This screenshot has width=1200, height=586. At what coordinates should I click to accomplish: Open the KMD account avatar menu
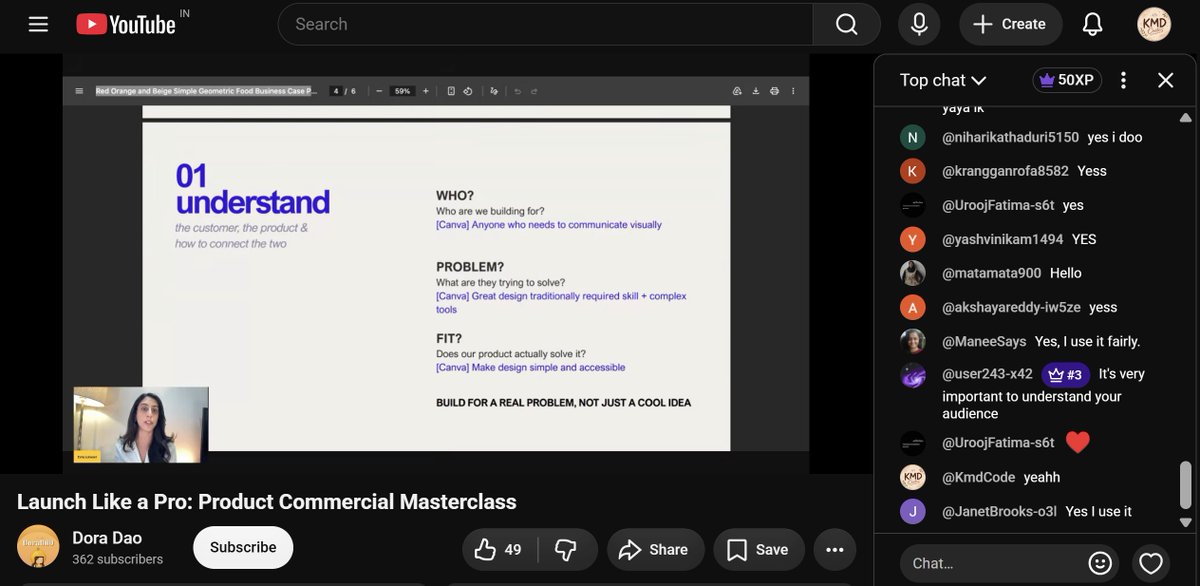click(x=1154, y=24)
